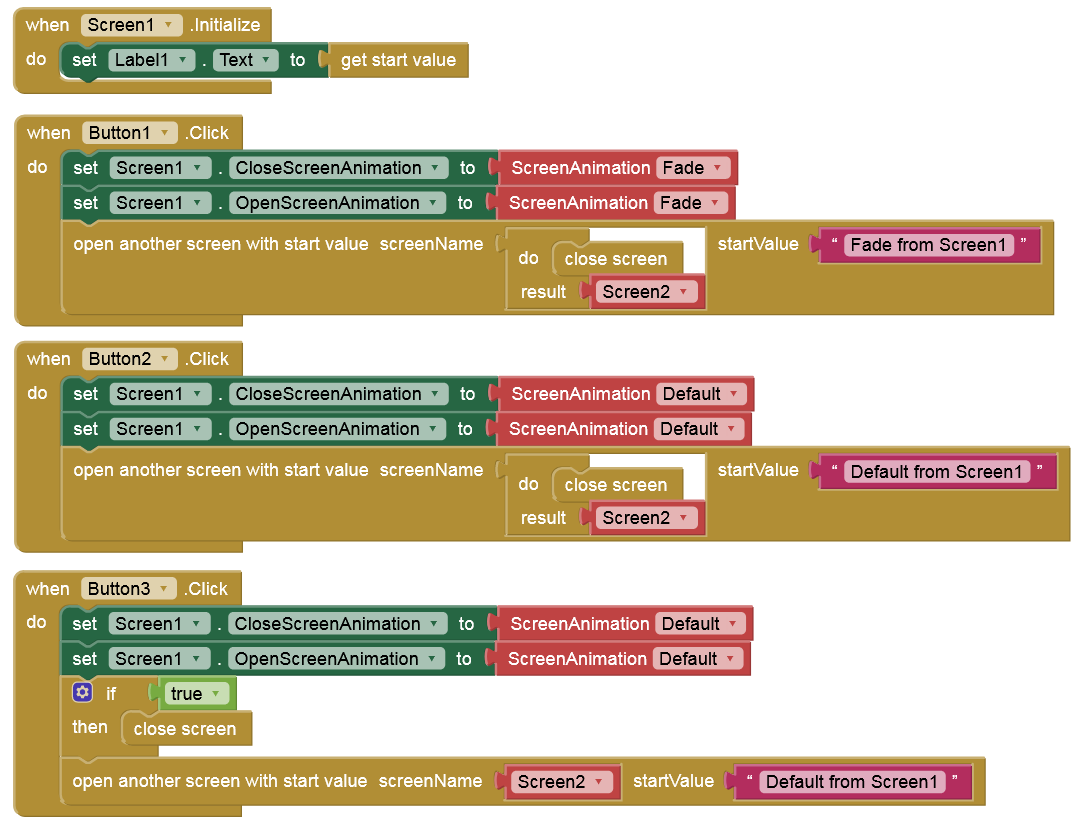This screenshot has height=825, width=1078.
Task: Select the get start value block
Action: point(398,60)
